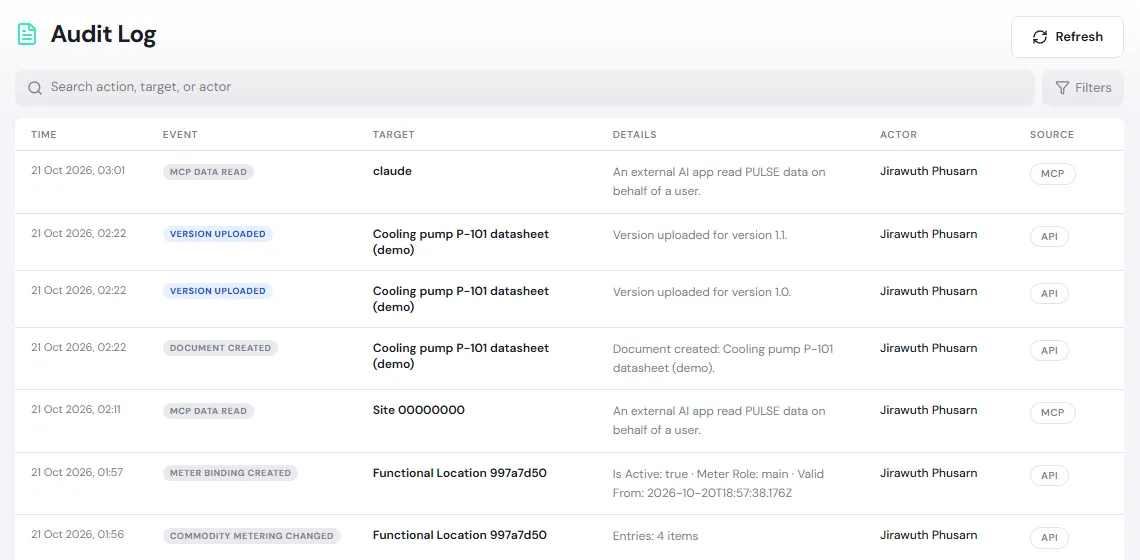Click API tag in the DOCUMENT CREATED row
The width and height of the screenshot is (1140, 560).
(x=1049, y=351)
